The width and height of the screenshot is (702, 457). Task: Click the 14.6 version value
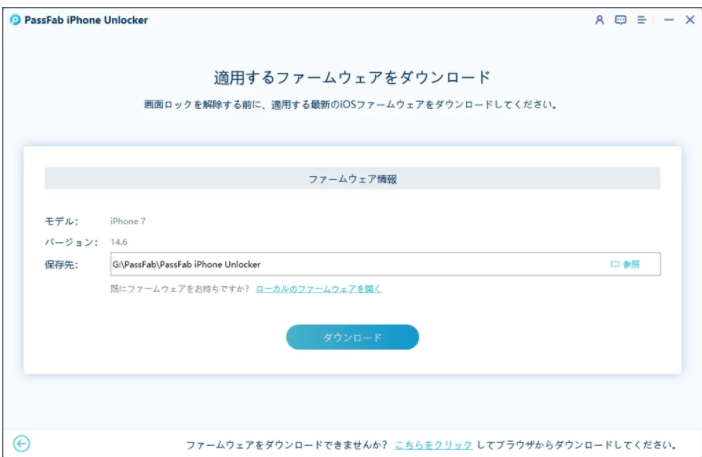pyautogui.click(x=119, y=242)
